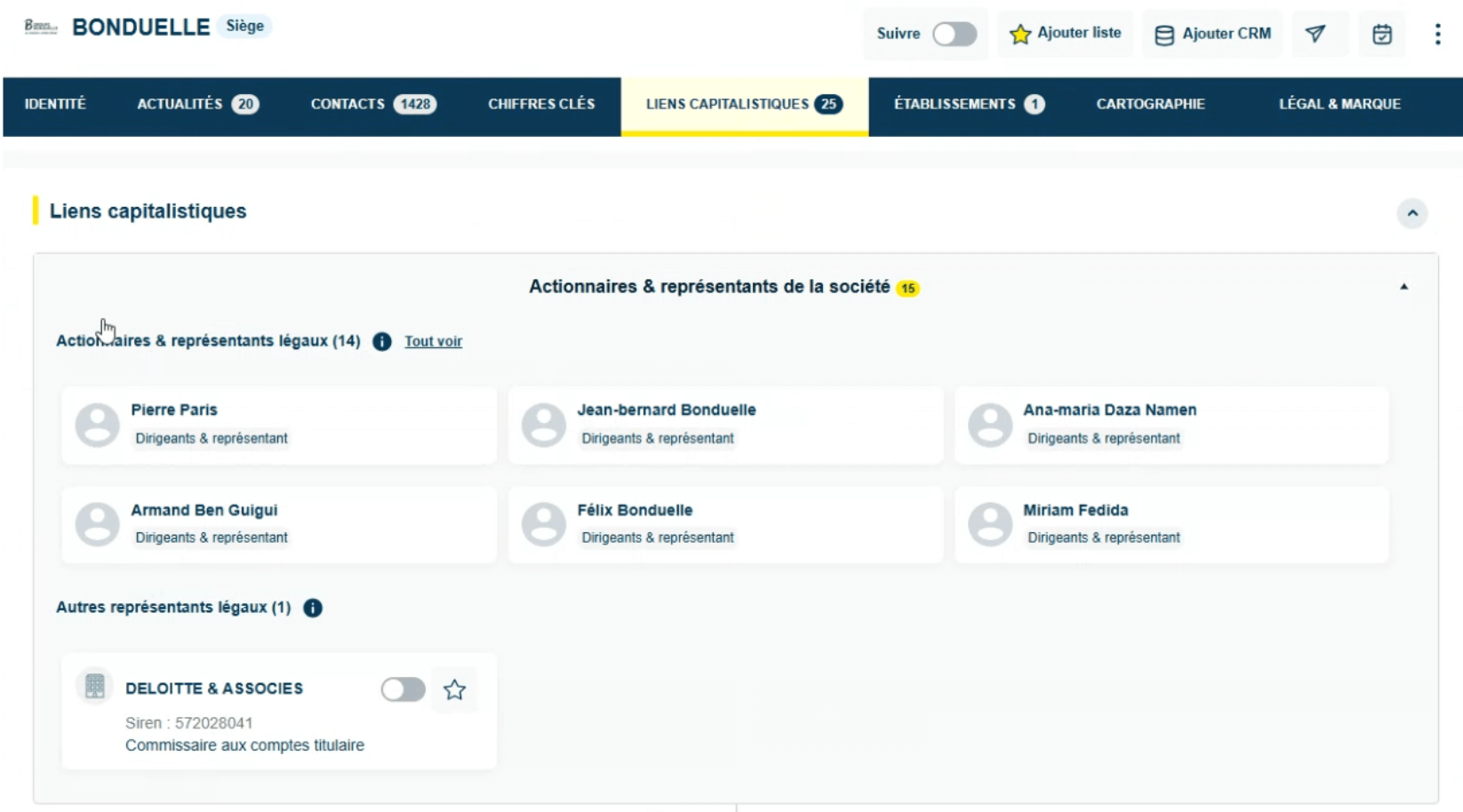This screenshot has width=1463, height=812.
Task: Click the yellow 15 count badge
Action: pos(907,288)
